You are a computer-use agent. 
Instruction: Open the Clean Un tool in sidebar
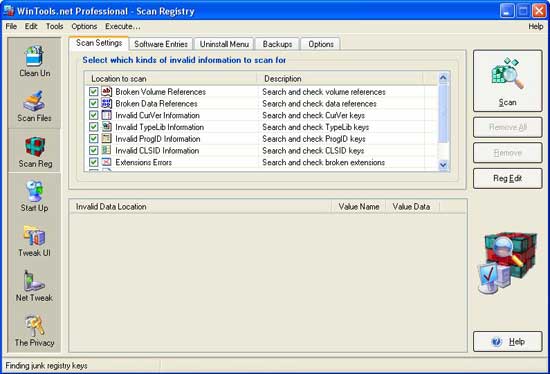34,62
